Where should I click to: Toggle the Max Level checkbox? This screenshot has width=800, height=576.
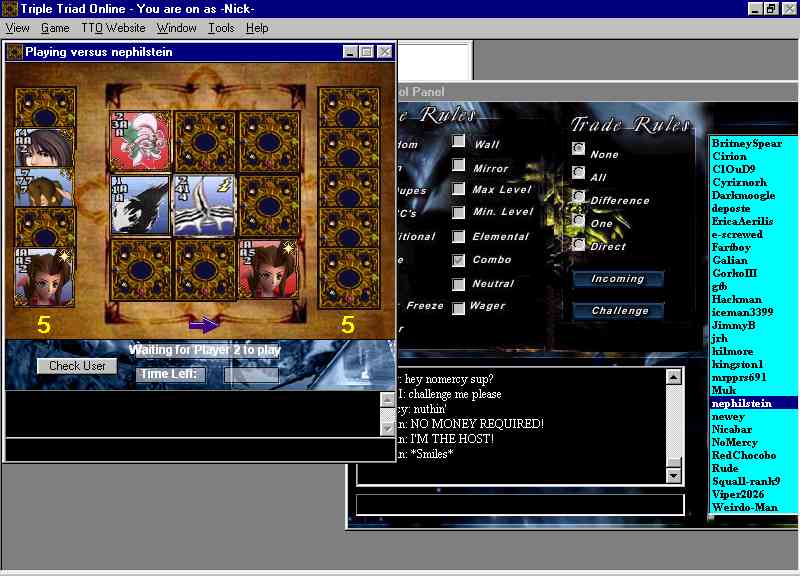[459, 189]
